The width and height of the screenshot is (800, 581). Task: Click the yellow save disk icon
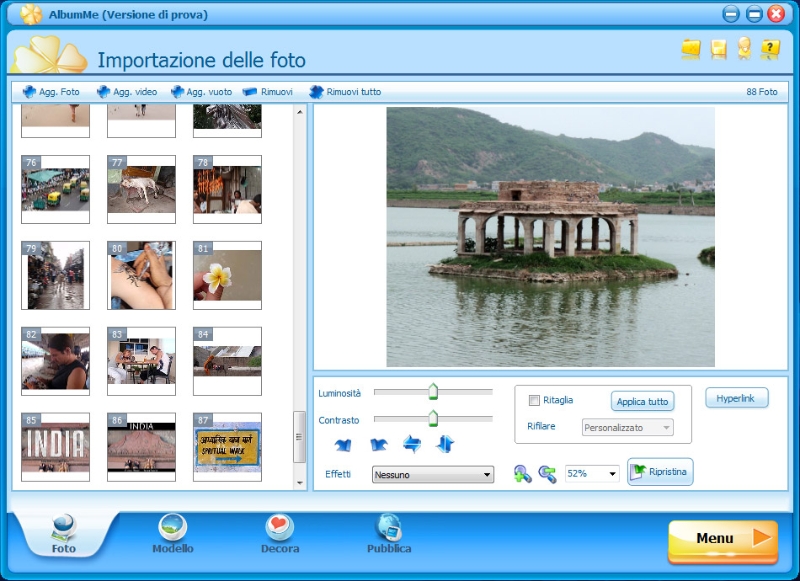pos(718,49)
